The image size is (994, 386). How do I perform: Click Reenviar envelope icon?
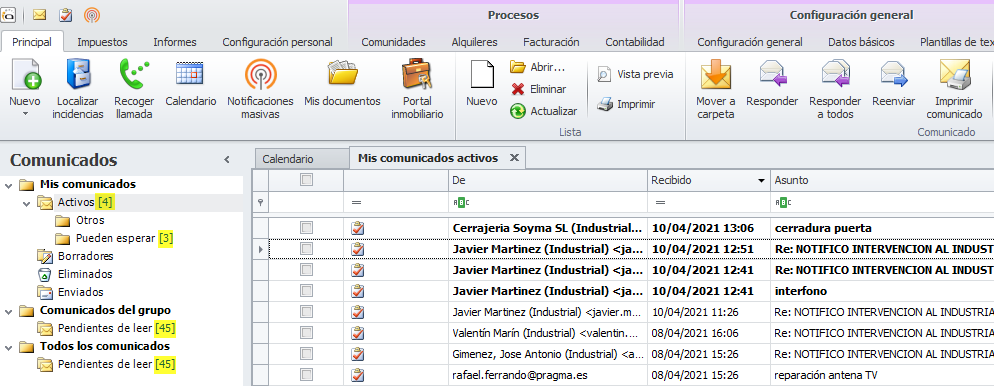click(x=894, y=74)
